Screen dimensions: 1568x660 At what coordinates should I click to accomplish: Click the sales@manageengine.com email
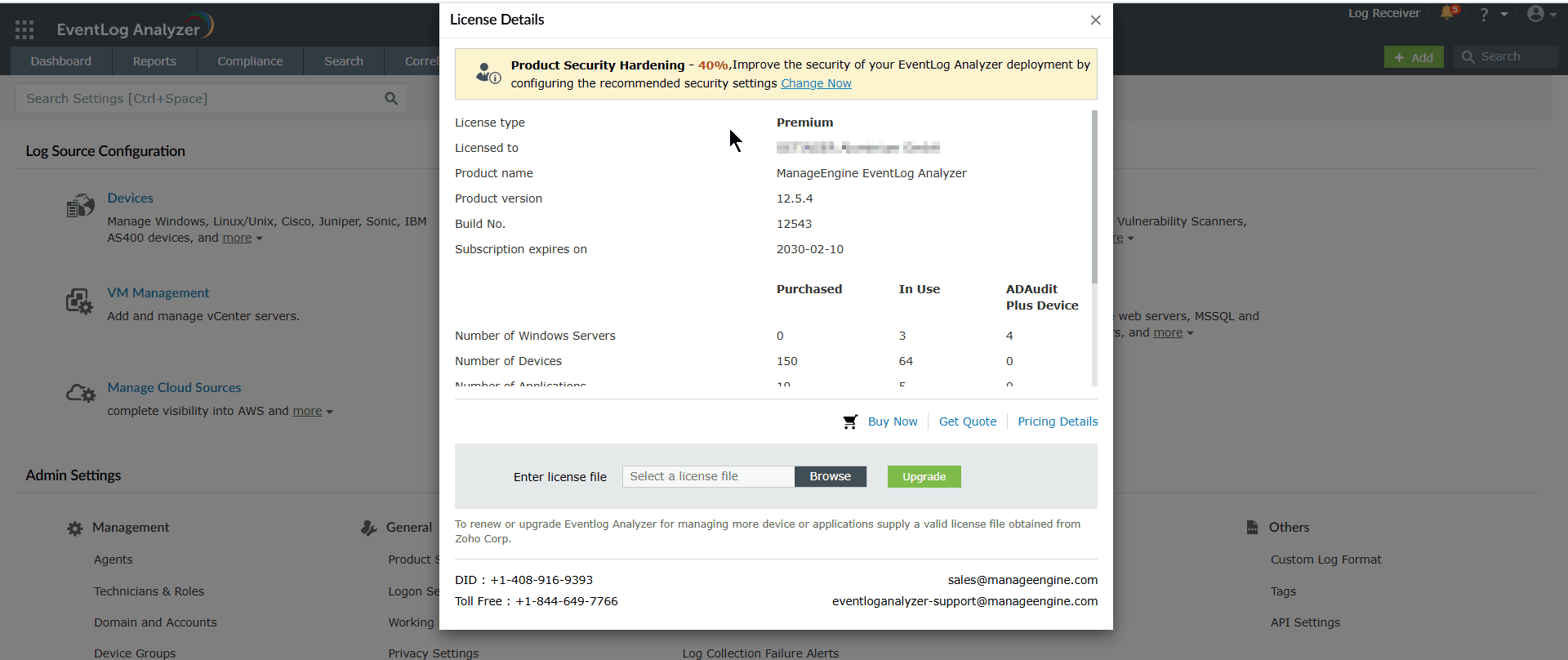coord(1022,580)
